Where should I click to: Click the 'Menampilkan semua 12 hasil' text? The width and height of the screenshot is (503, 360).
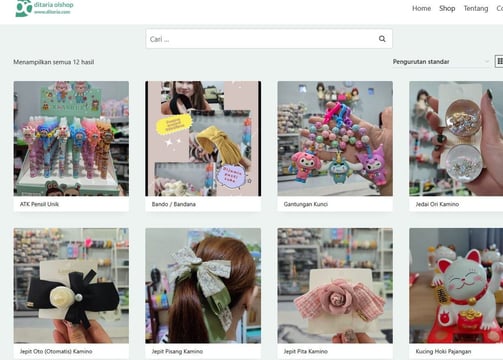coord(54,62)
